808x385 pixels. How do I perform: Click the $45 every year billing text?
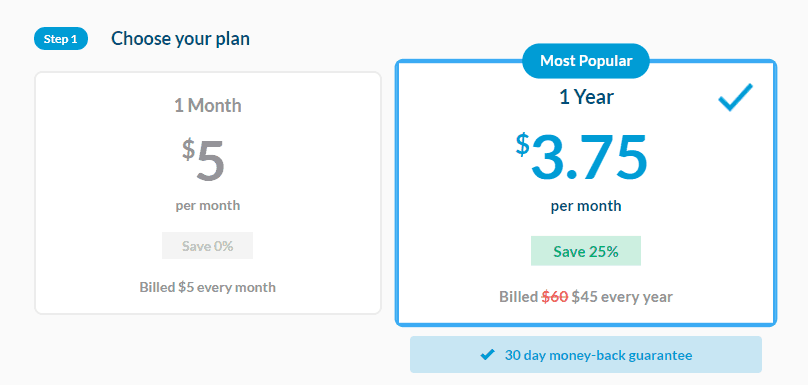point(622,297)
